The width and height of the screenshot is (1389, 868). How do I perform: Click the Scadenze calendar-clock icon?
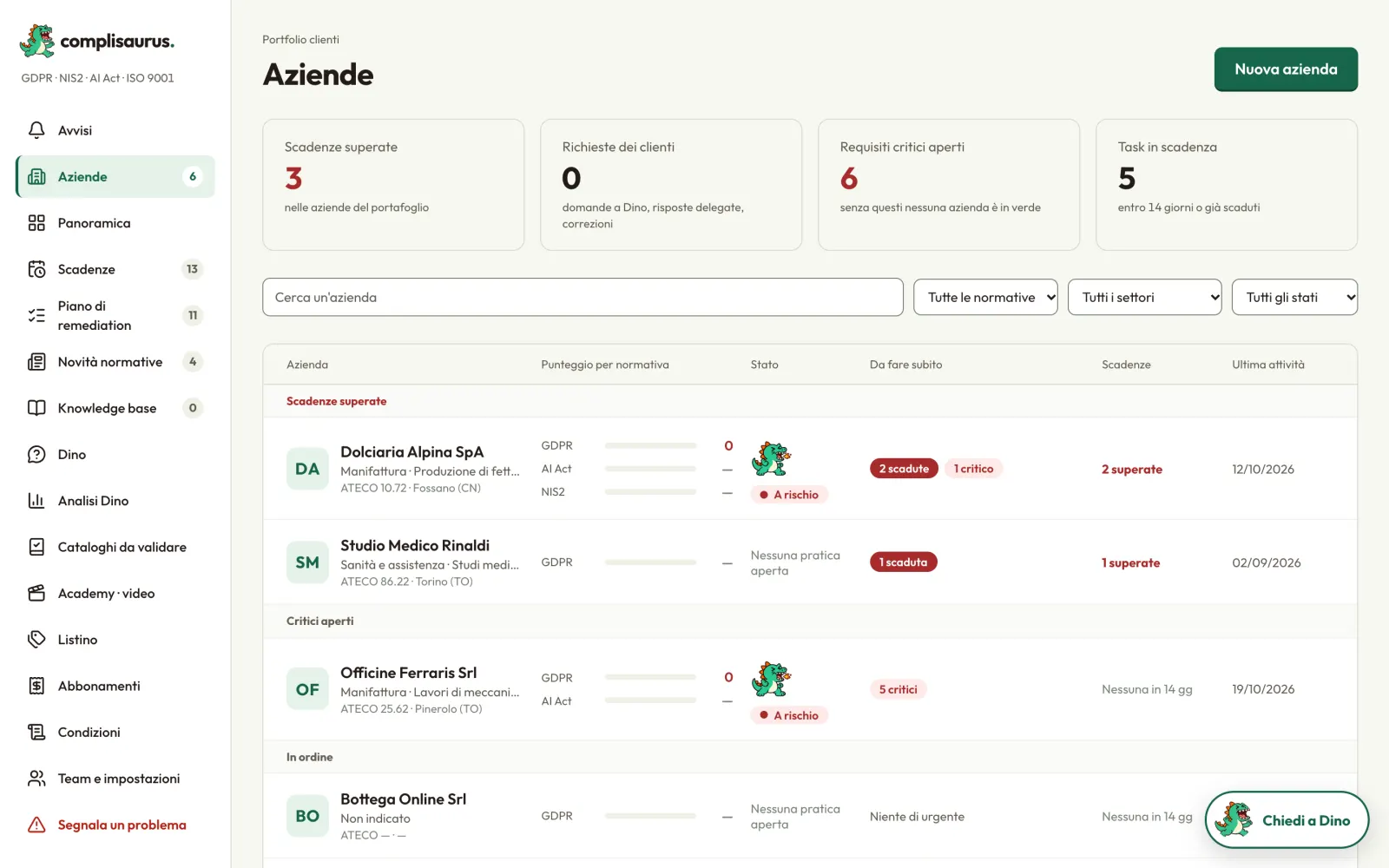(36, 269)
